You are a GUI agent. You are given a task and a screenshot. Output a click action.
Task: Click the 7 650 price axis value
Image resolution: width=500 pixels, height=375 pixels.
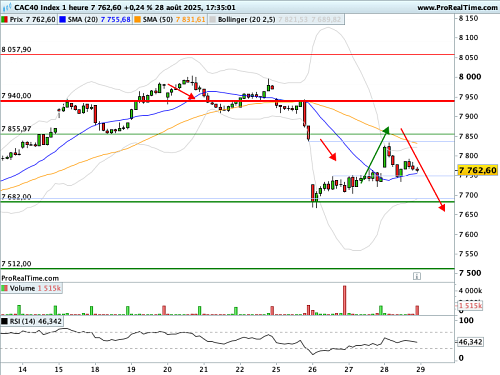[x=468, y=214]
